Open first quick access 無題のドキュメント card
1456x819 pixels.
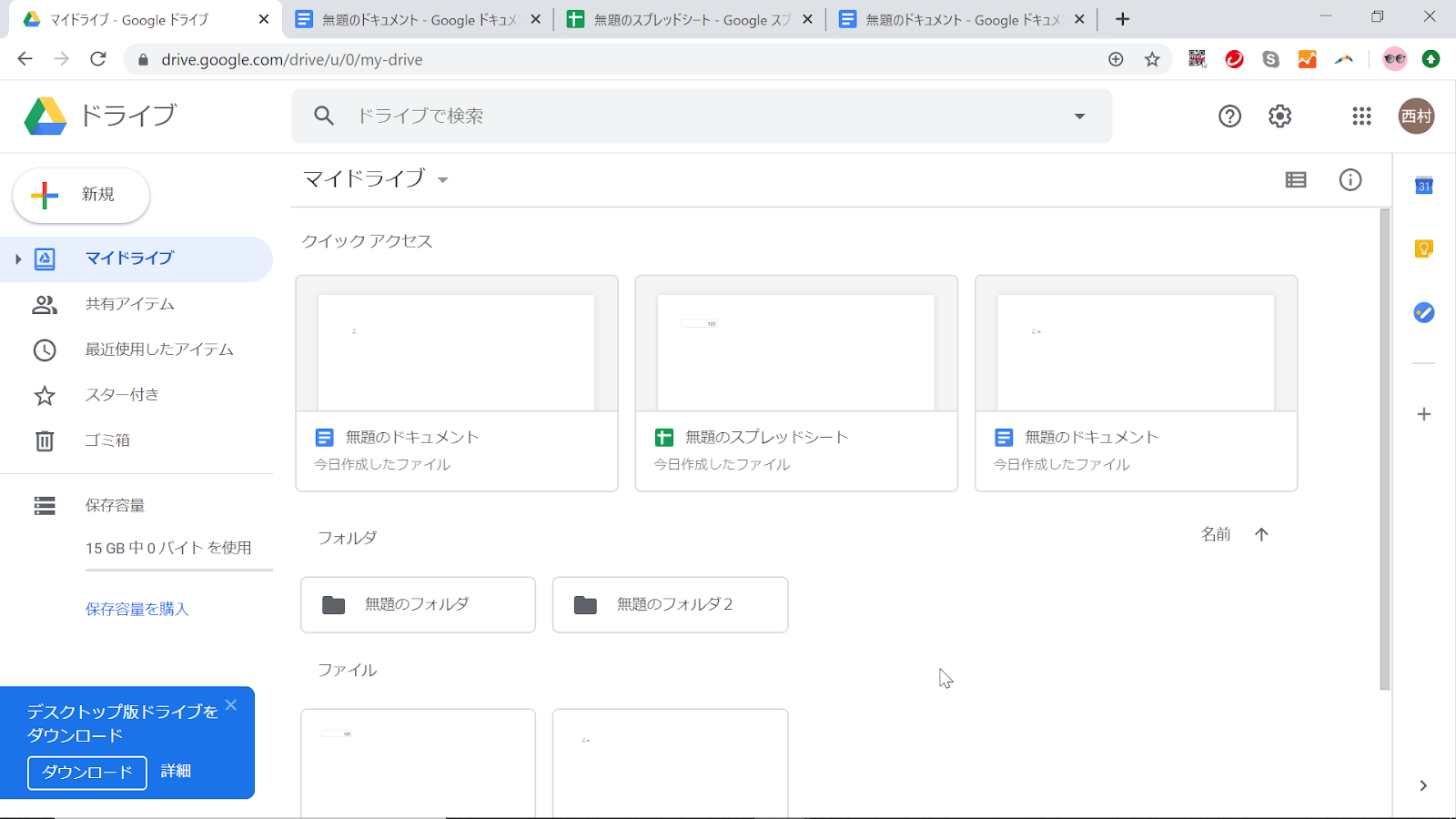click(x=457, y=383)
